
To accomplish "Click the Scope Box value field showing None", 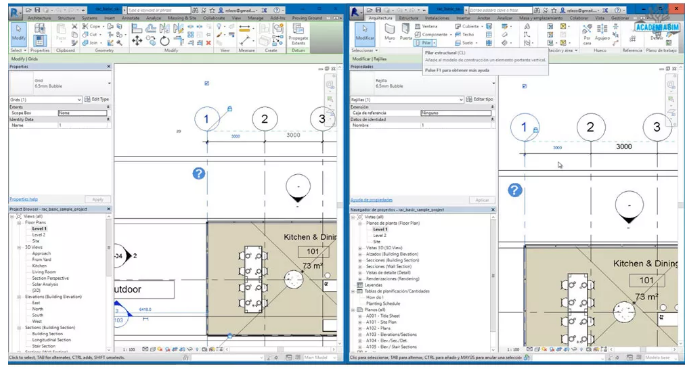I will (x=83, y=113).
